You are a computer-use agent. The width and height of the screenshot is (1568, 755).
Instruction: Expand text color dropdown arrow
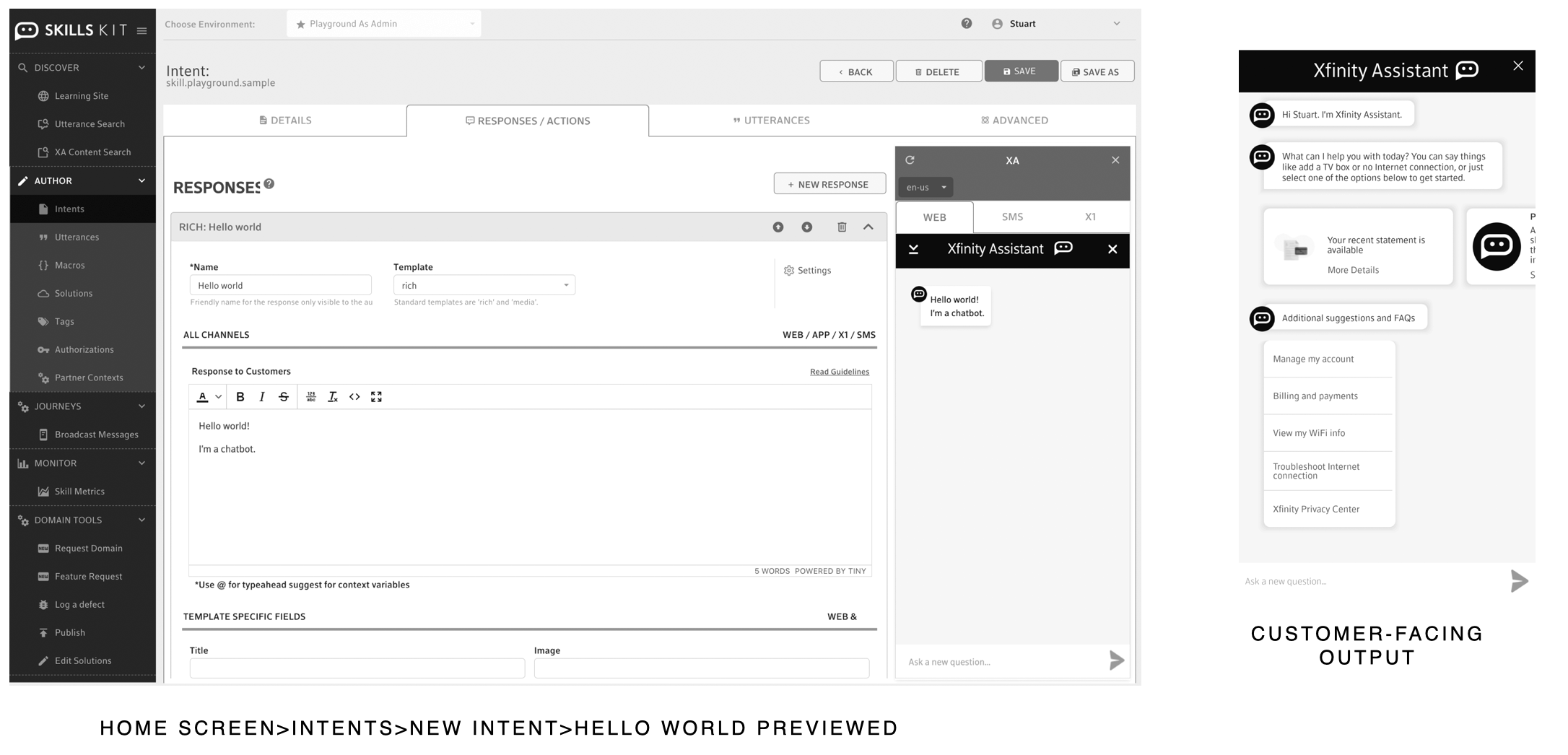click(x=218, y=396)
